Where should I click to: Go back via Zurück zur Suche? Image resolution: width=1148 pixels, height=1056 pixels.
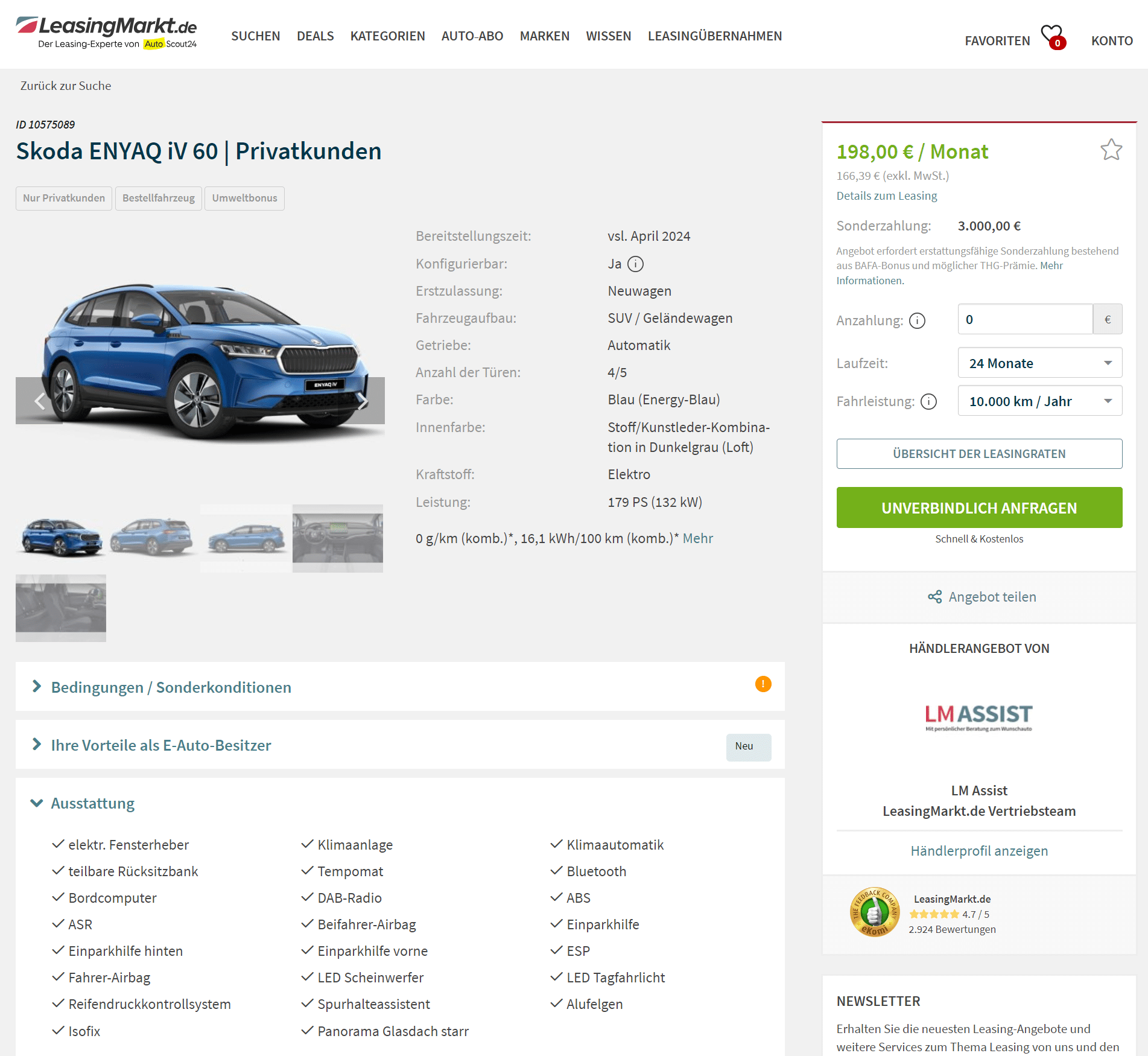[x=66, y=86]
